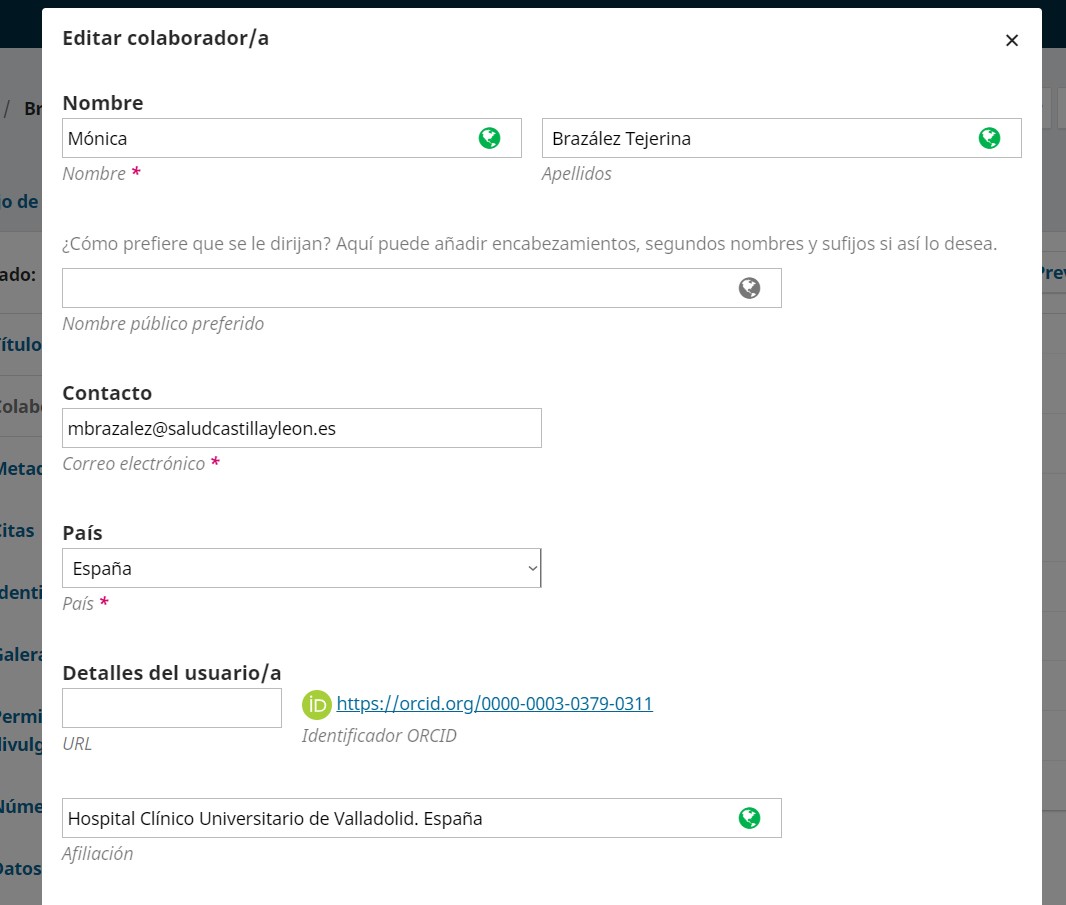Switch to the partially visible Título tab
The width and height of the screenshot is (1066, 905).
point(20,345)
